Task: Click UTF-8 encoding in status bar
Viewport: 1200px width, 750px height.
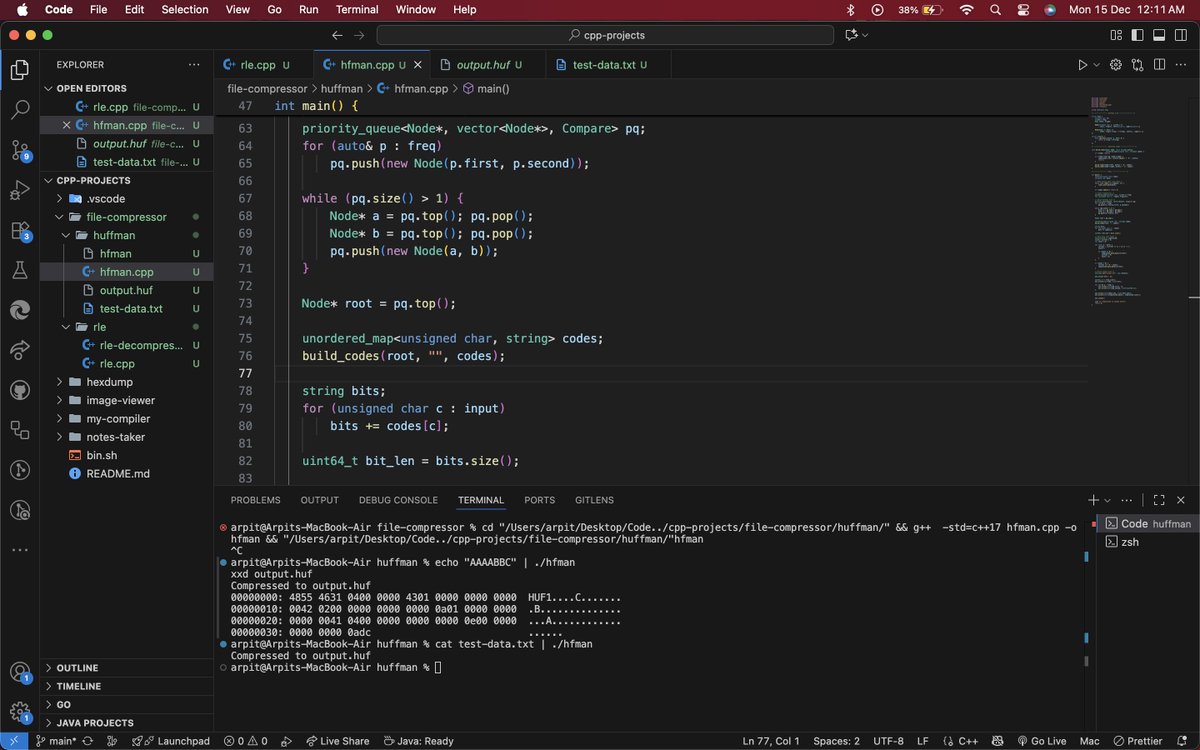Action: (888, 741)
